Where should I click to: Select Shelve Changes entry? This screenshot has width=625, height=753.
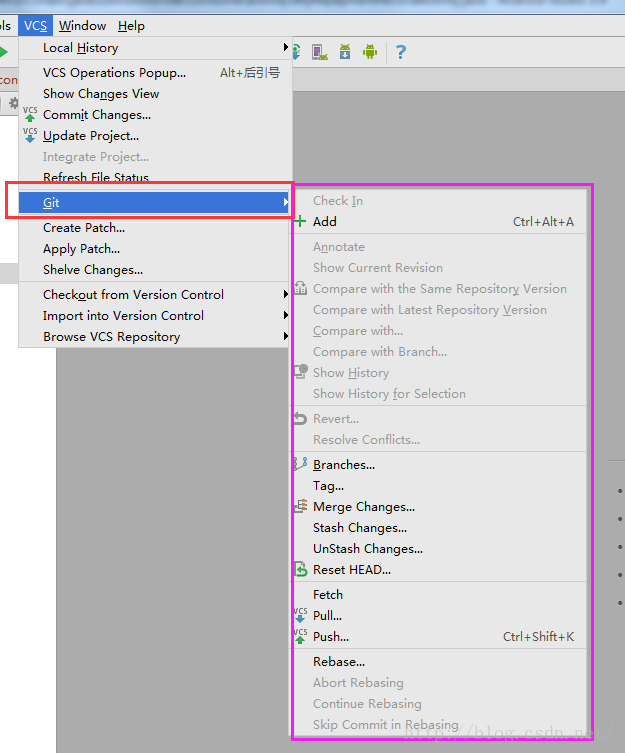pyautogui.click(x=155, y=270)
